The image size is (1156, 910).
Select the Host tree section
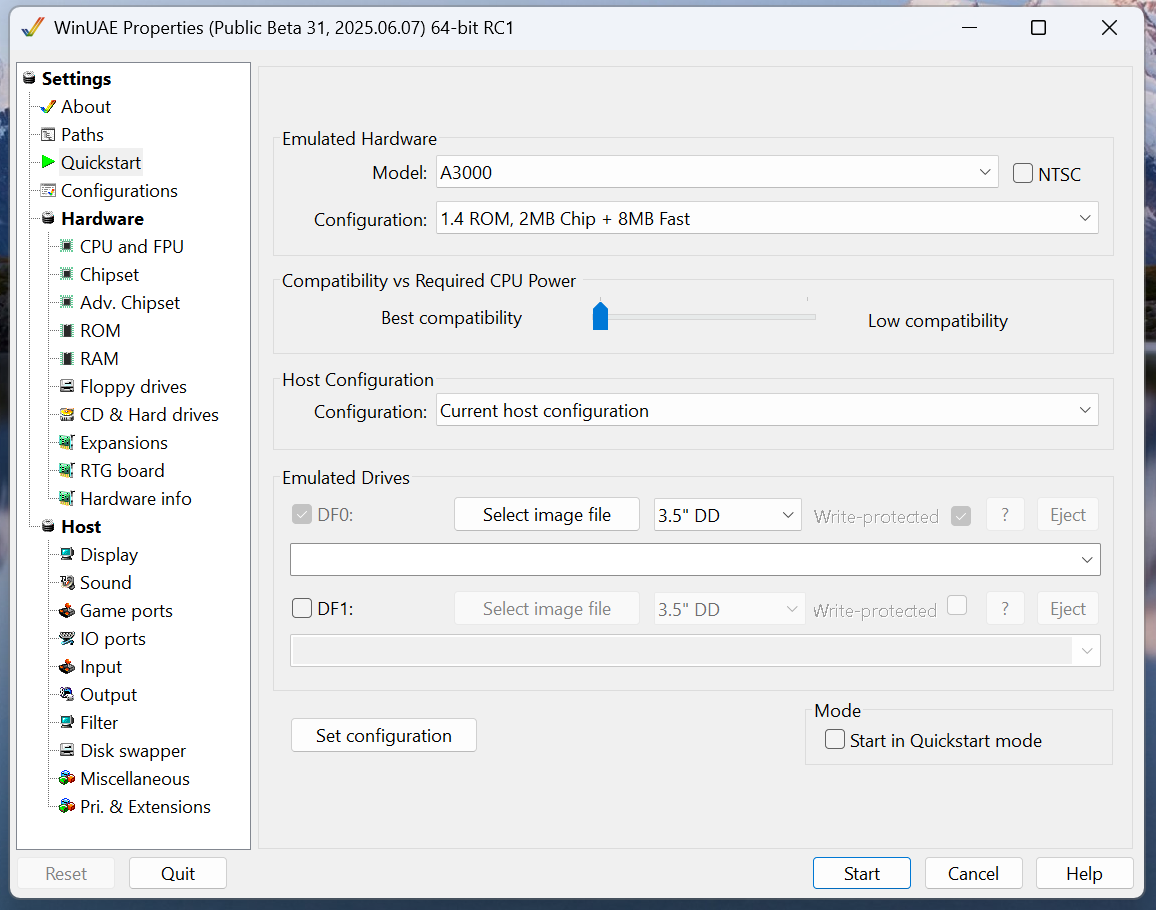(x=81, y=527)
